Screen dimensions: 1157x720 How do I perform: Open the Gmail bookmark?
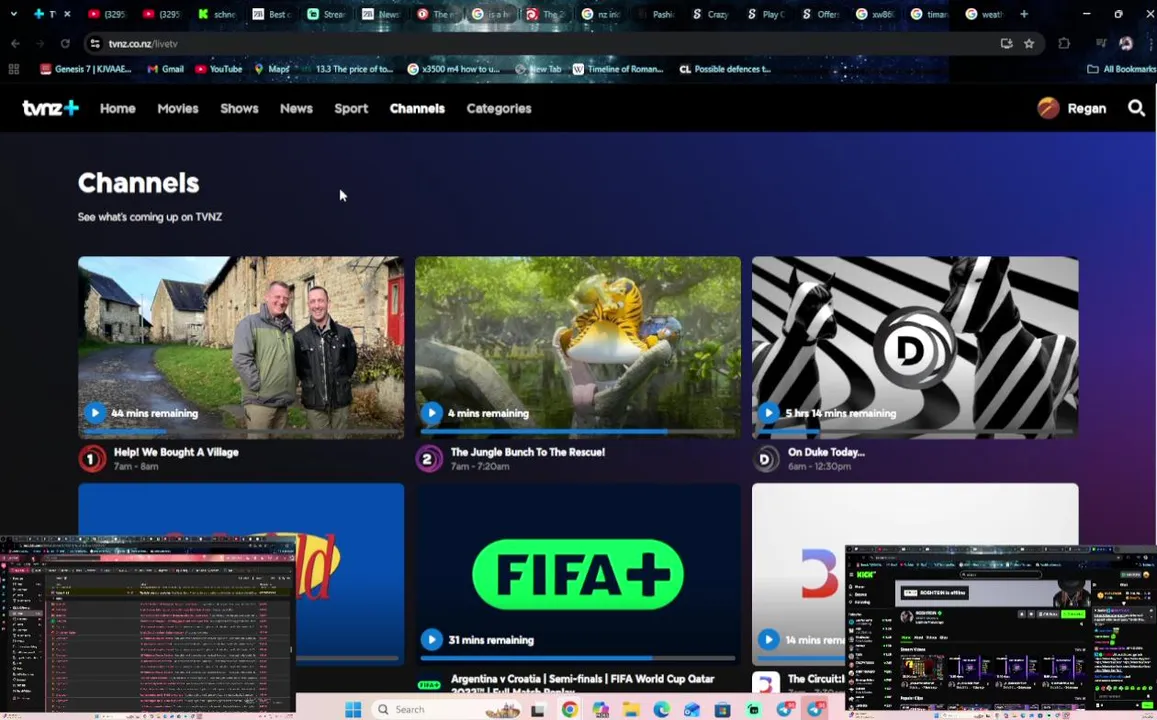coord(165,69)
